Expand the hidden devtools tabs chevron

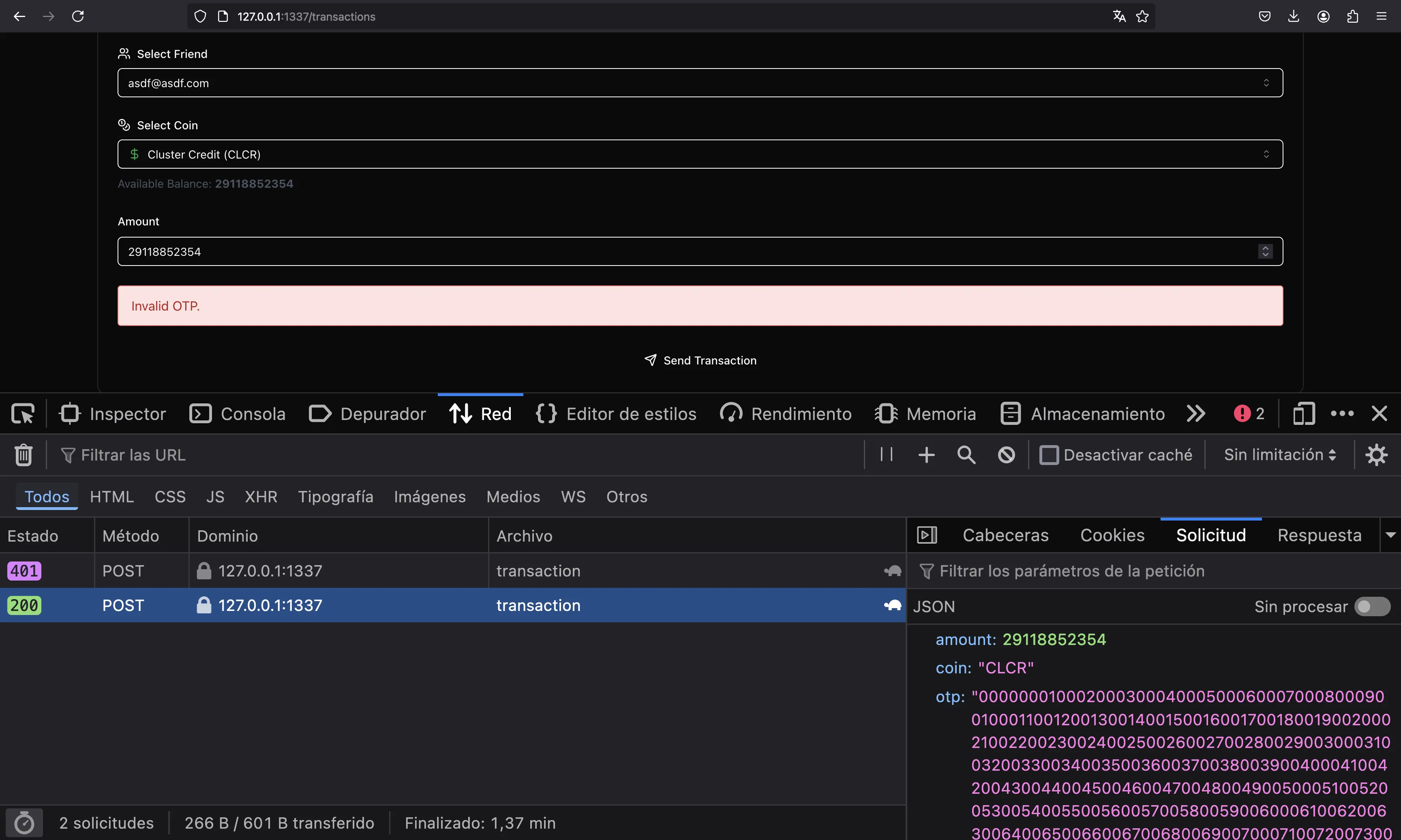(x=1195, y=414)
